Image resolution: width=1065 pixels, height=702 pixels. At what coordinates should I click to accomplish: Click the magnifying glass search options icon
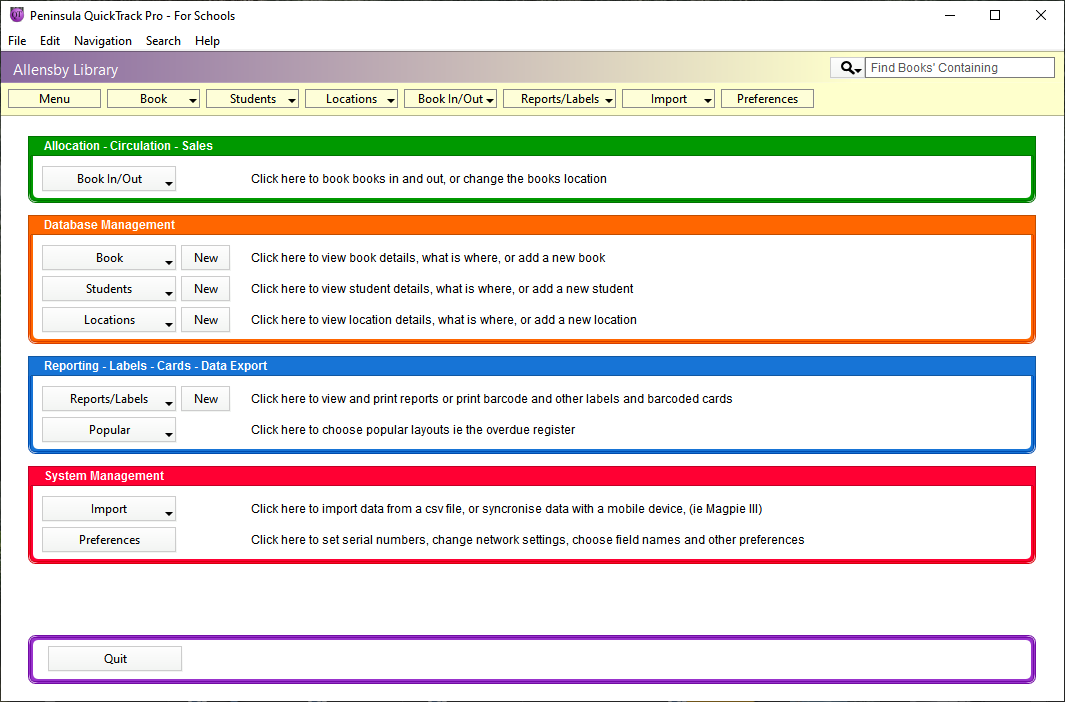coord(850,68)
